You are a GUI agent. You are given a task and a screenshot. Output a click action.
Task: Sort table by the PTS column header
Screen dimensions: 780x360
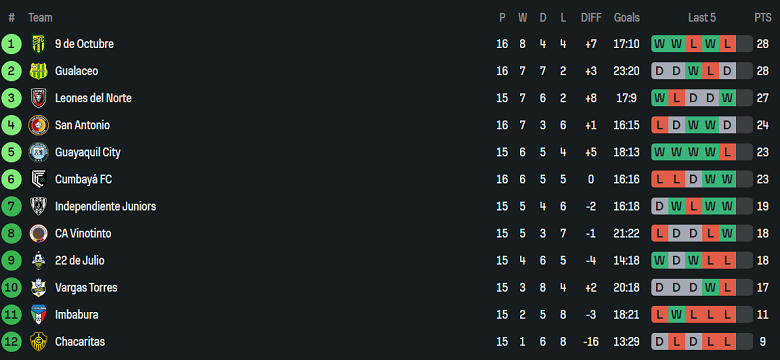pyautogui.click(x=763, y=18)
